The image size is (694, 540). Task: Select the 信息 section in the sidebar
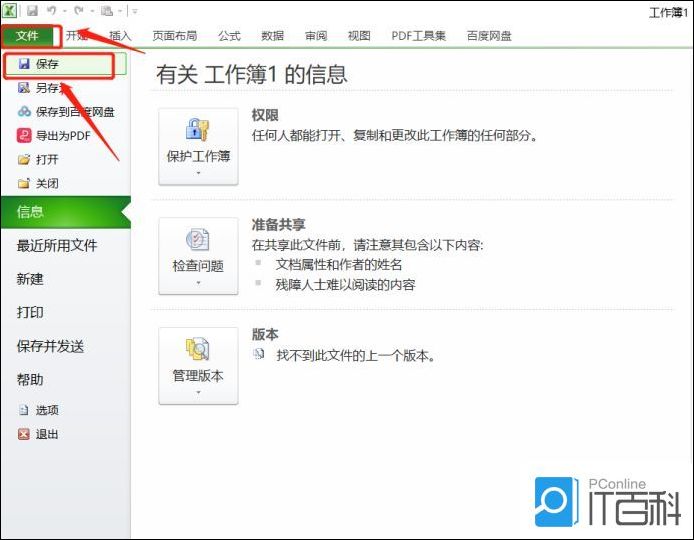point(66,212)
